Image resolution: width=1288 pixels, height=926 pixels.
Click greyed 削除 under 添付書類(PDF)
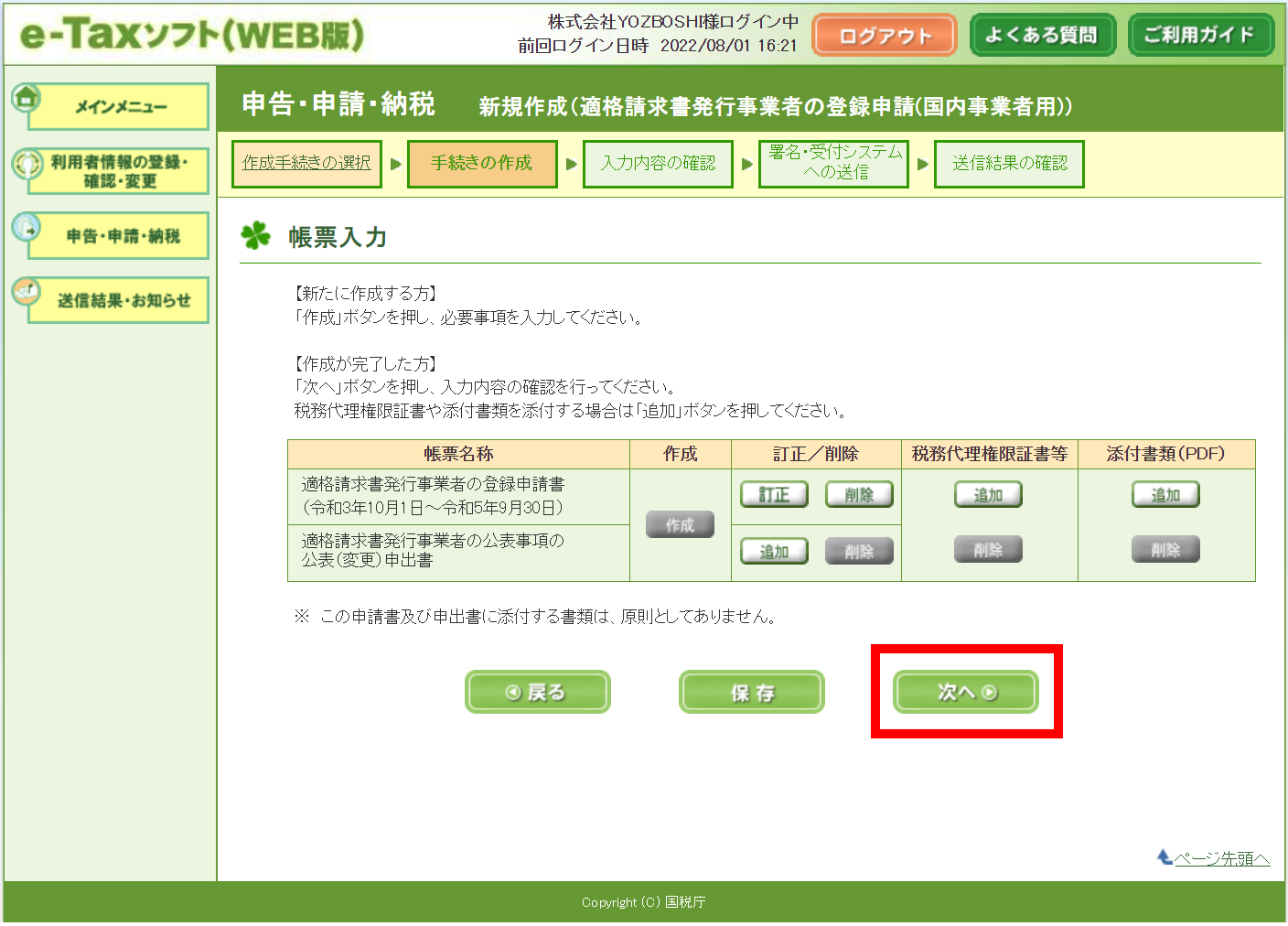click(1165, 550)
